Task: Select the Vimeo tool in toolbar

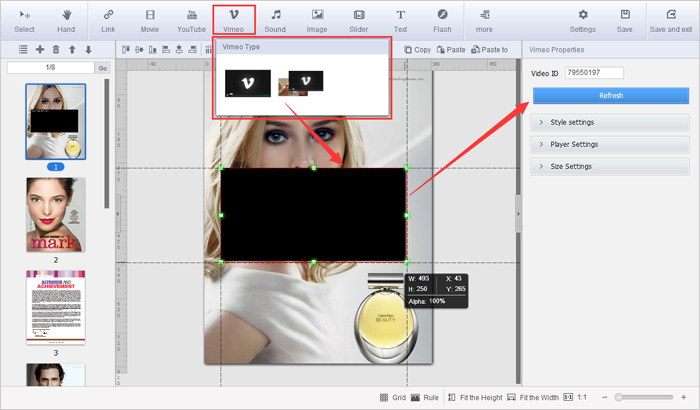Action: point(234,20)
